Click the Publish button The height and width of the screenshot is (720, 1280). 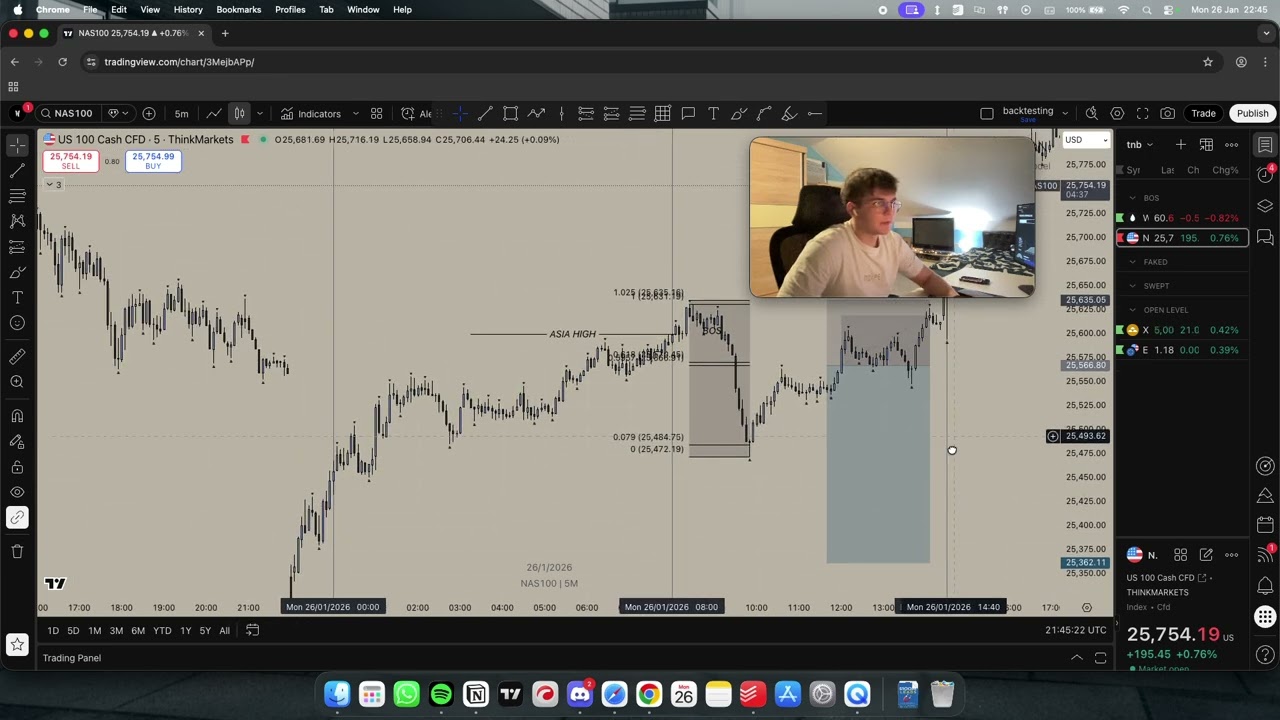[x=1252, y=113]
